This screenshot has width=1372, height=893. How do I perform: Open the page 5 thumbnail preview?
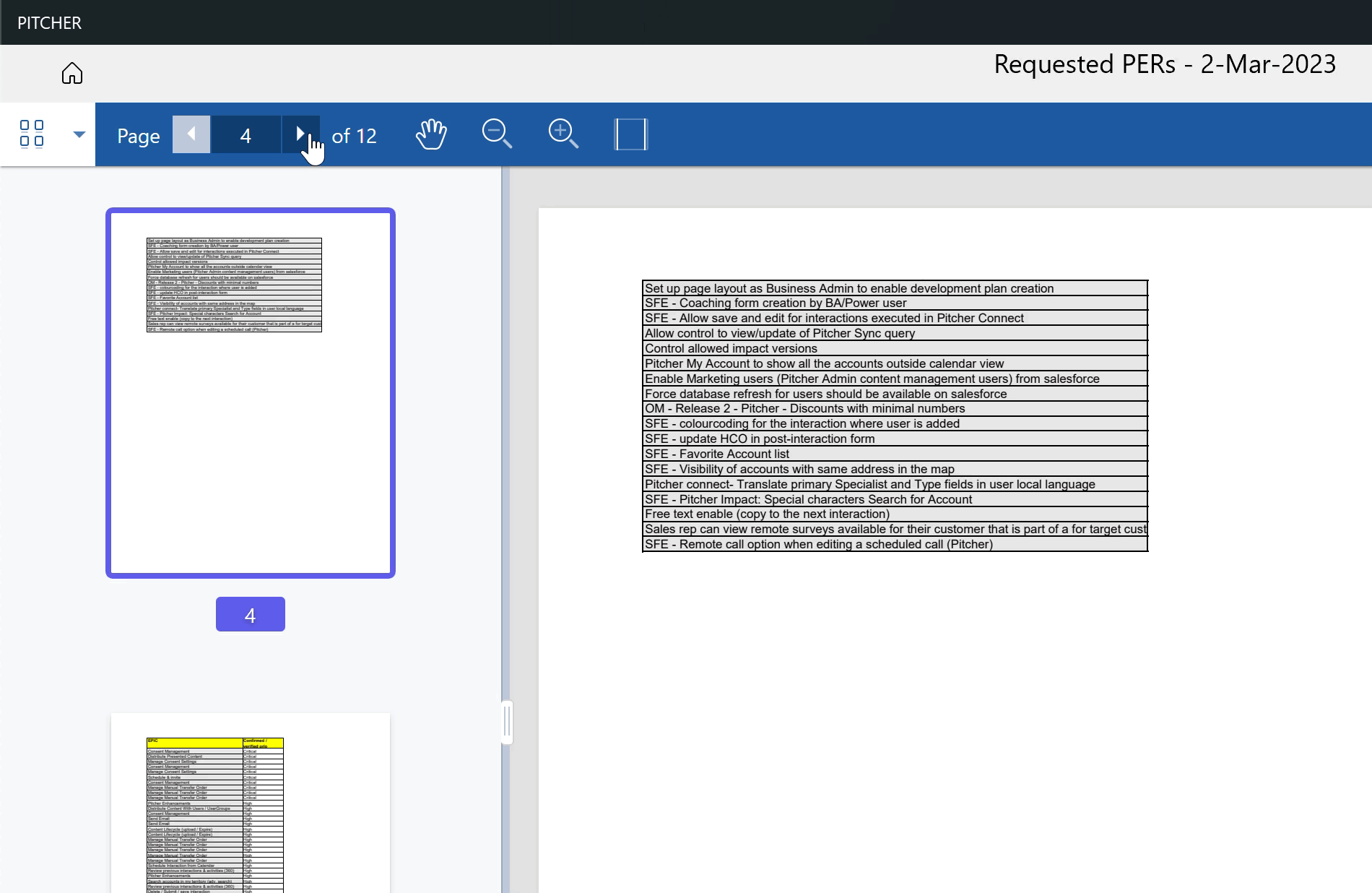point(250,802)
